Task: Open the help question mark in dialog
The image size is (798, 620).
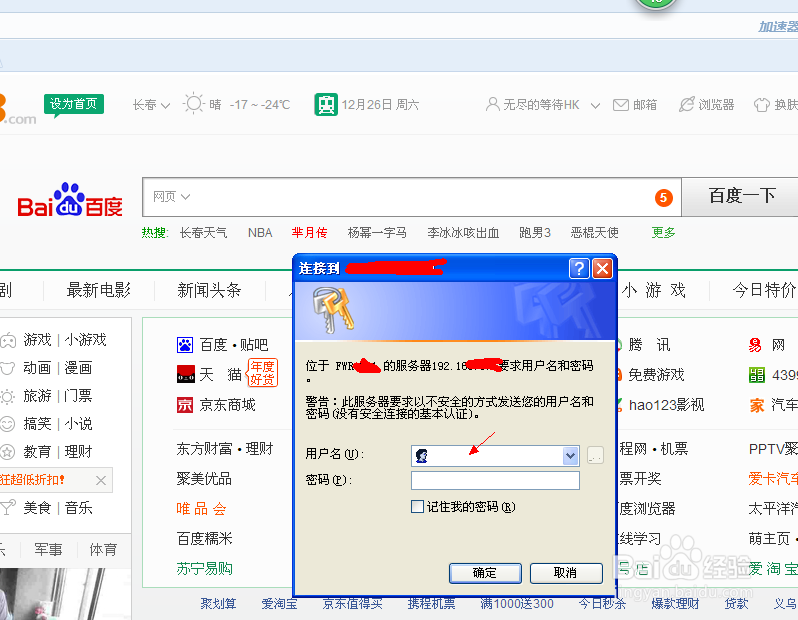Action: [x=579, y=268]
